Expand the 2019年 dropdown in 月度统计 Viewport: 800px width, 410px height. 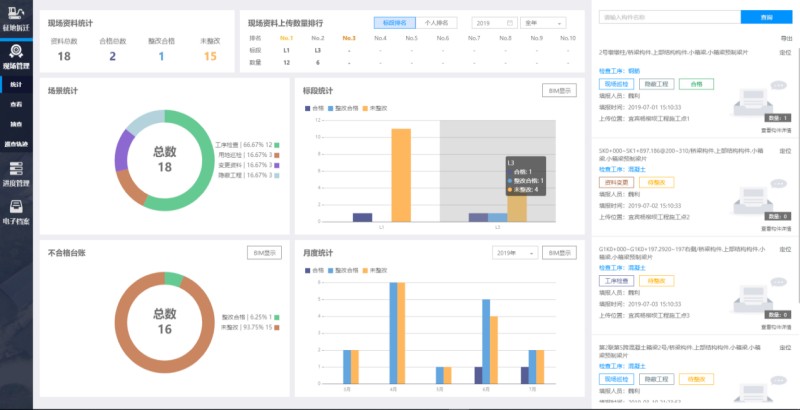tap(514, 253)
